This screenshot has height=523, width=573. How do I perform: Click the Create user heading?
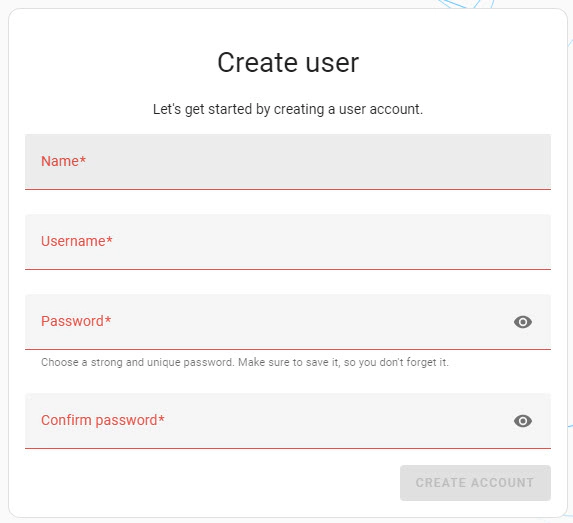pyautogui.click(x=288, y=62)
